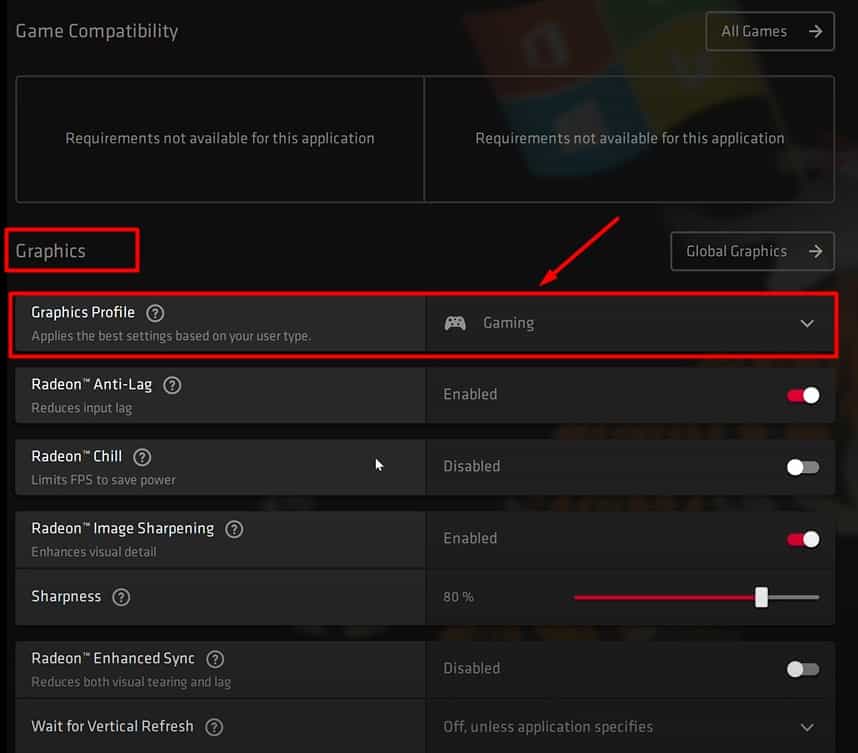Disable the Radeon Anti-Lag toggle
This screenshot has width=858, height=753.
(803, 395)
